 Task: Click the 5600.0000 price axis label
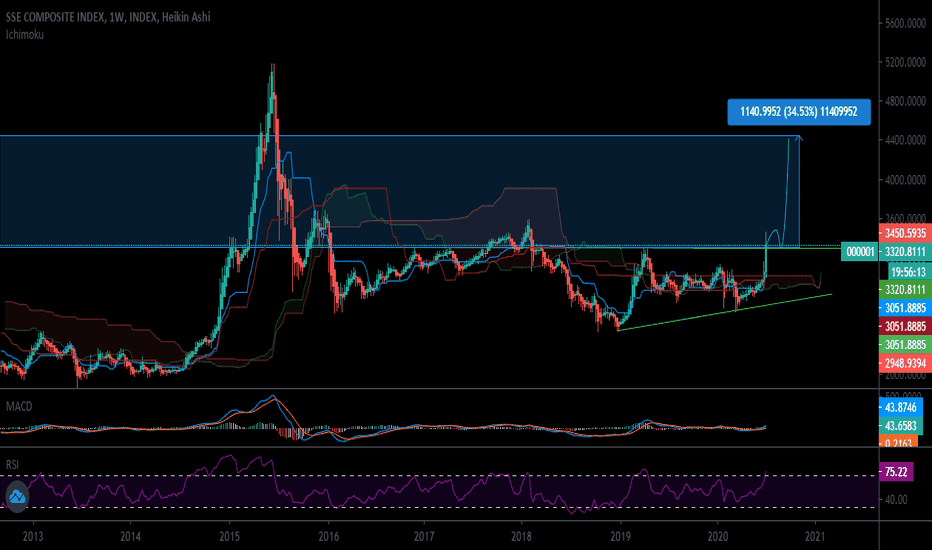point(905,24)
